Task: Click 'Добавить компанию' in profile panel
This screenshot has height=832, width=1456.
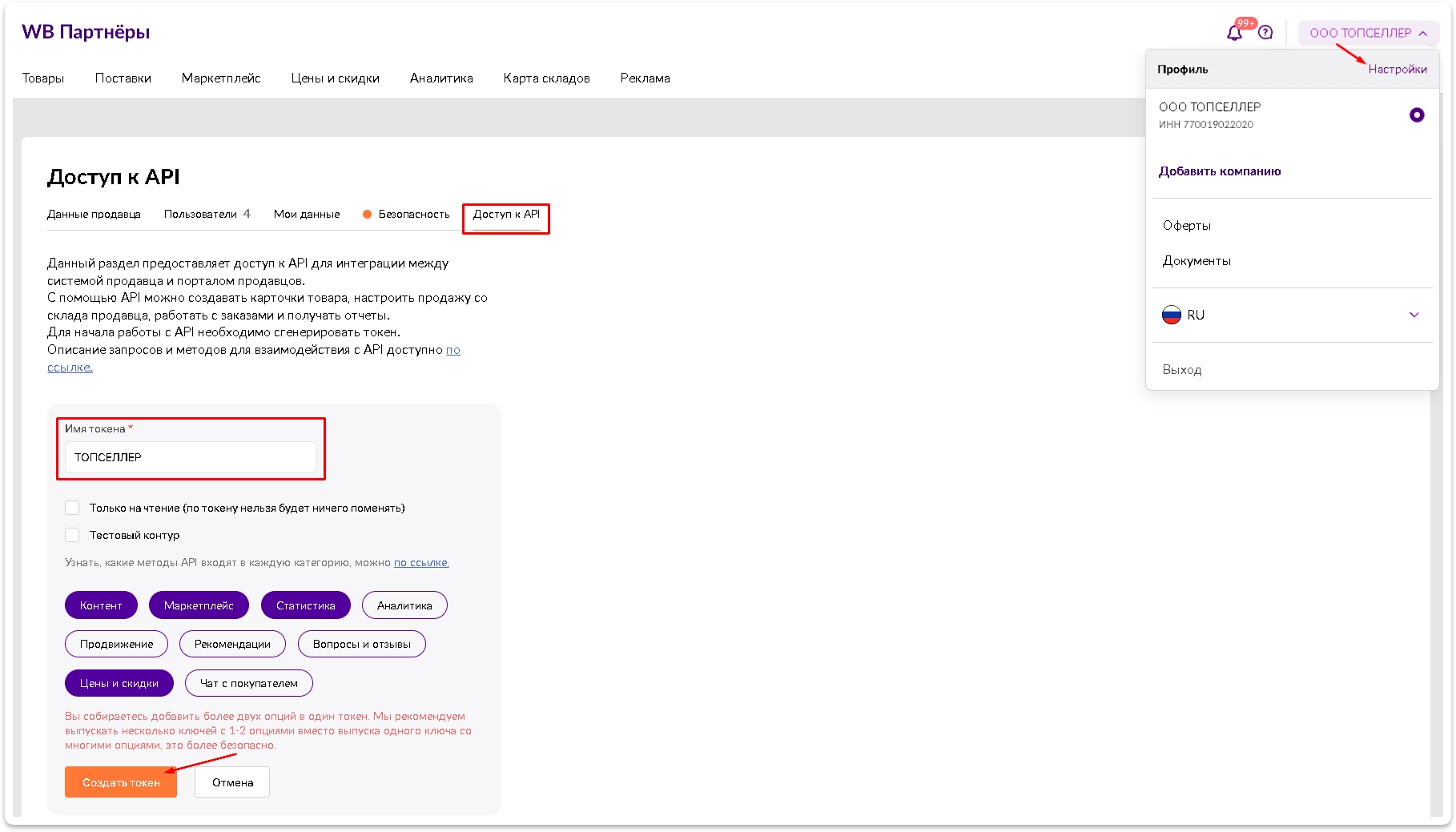Action: (1219, 171)
